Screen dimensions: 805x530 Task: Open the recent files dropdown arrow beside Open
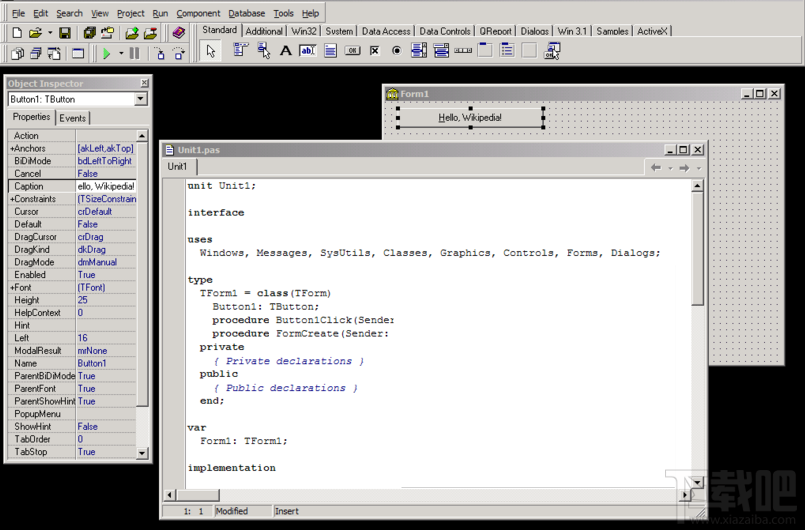tap(50, 33)
